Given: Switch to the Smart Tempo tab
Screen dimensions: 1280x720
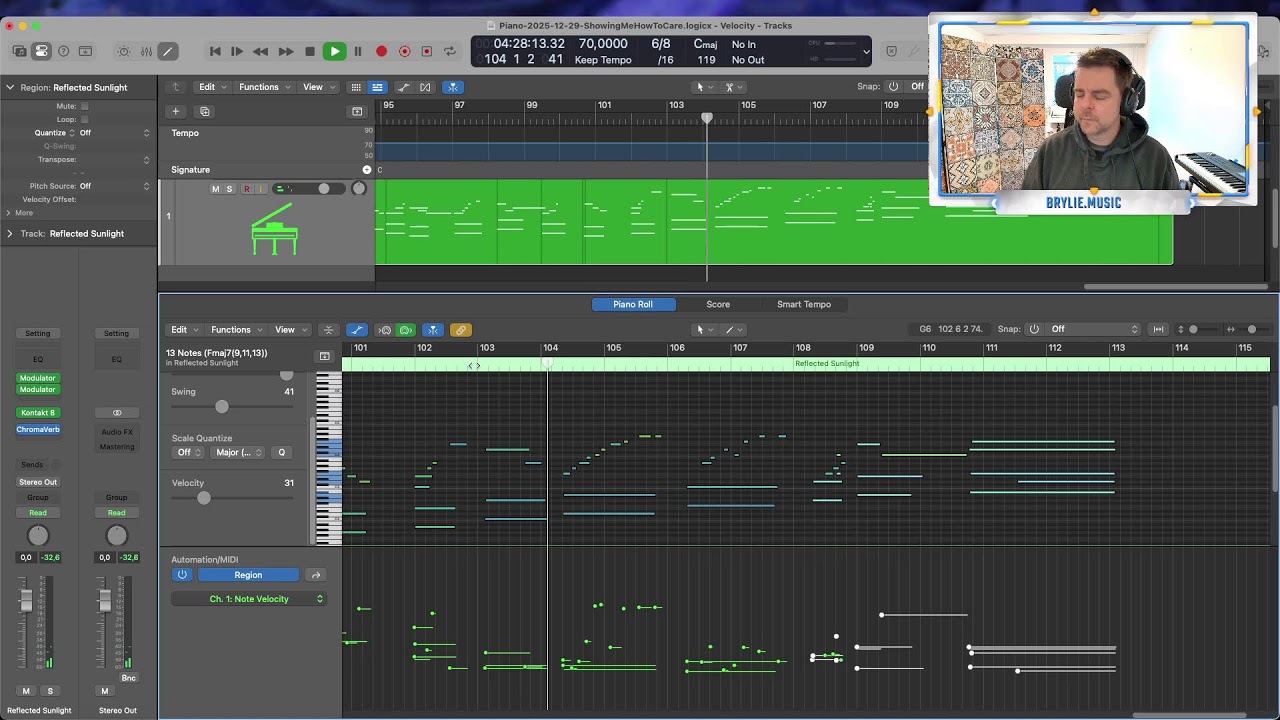Looking at the screenshot, I should pos(804,304).
